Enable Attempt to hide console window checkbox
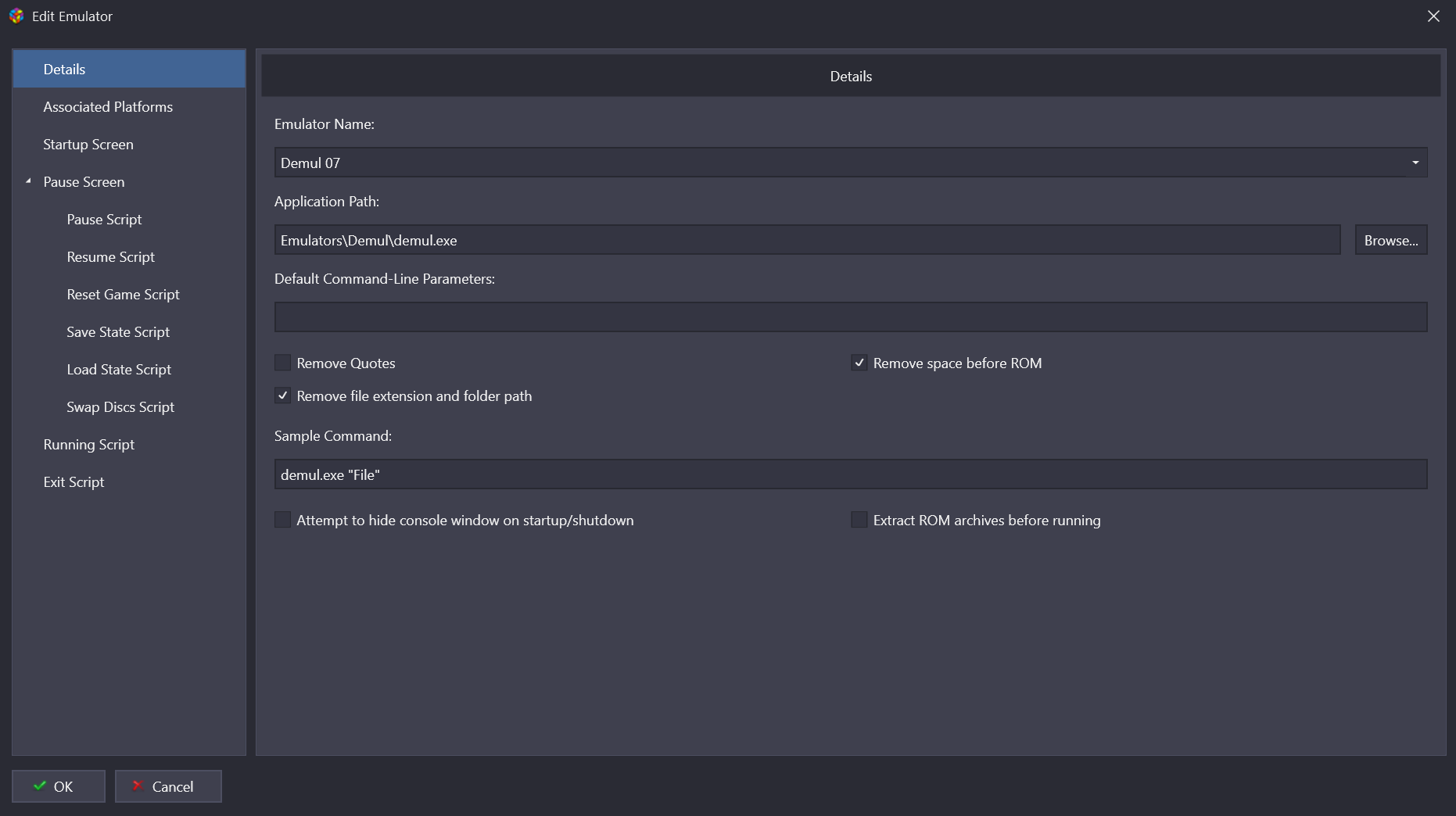The image size is (1456, 816). (x=283, y=520)
